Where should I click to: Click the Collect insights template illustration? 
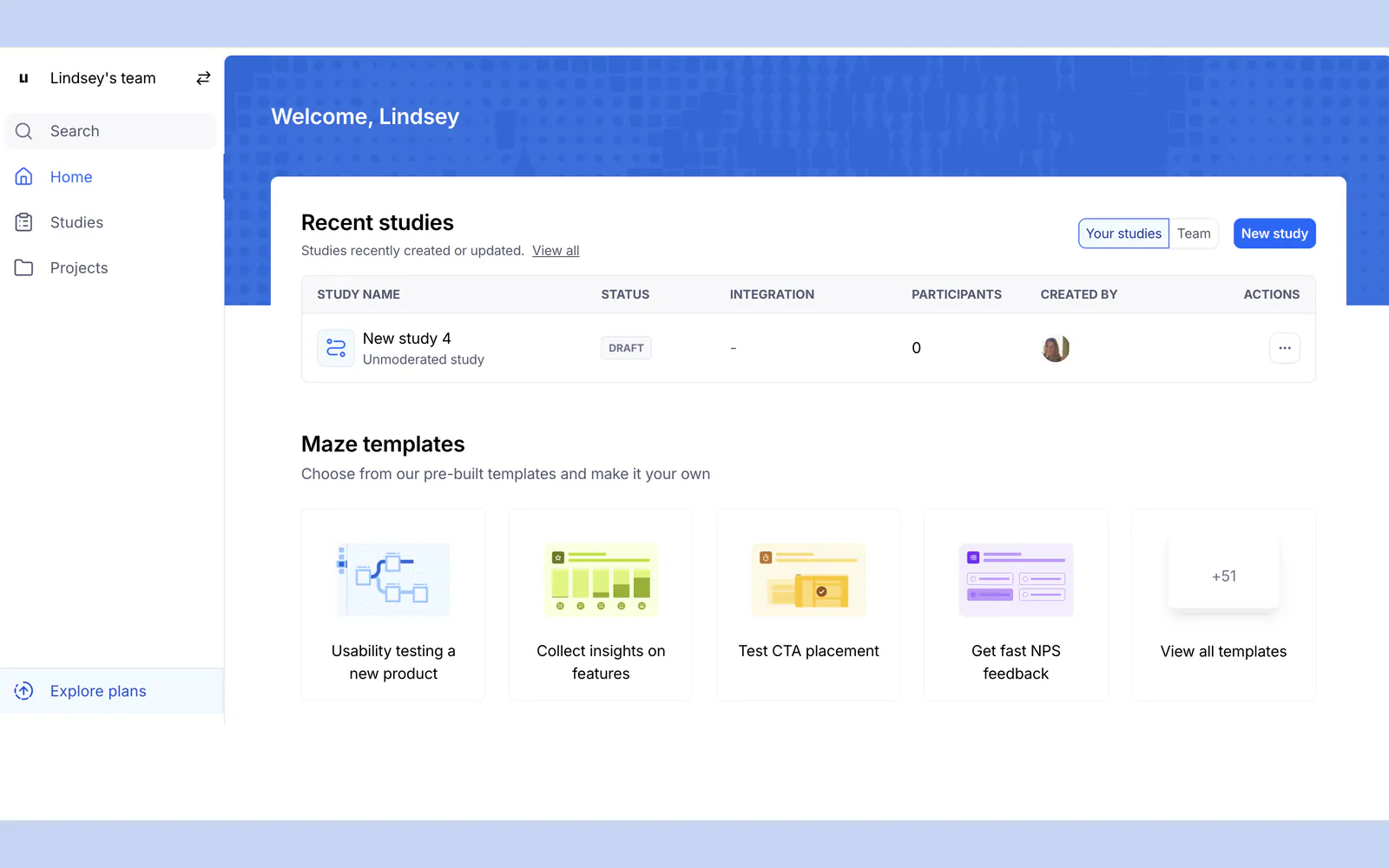click(601, 580)
